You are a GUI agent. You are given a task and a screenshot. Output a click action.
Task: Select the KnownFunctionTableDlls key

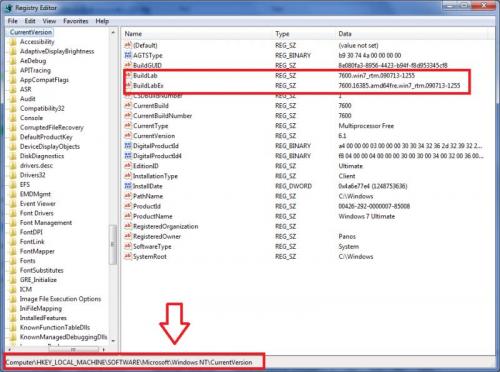tap(55, 328)
